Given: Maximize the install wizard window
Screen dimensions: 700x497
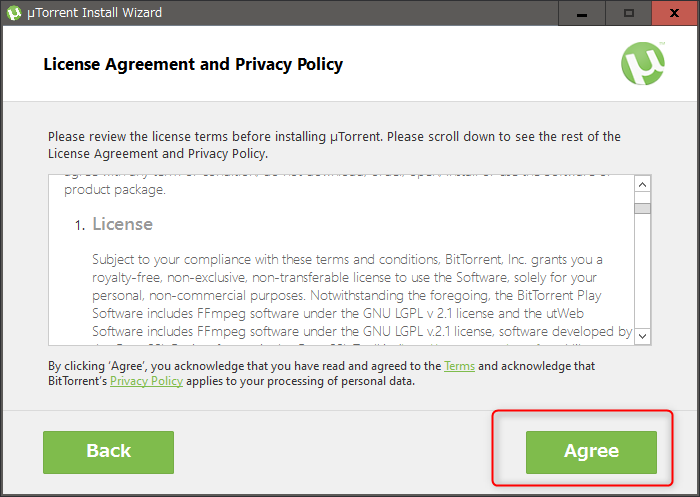Looking at the screenshot, I should [x=628, y=13].
